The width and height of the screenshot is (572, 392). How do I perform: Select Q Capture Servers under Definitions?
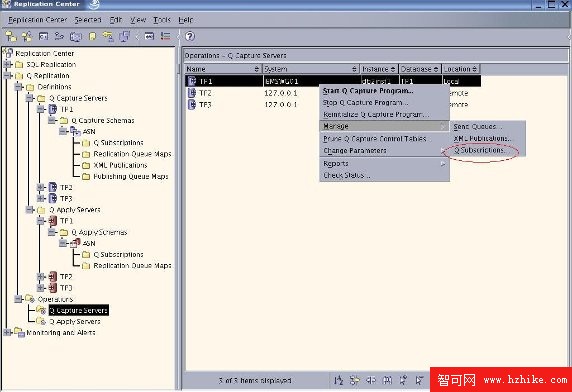78,98
